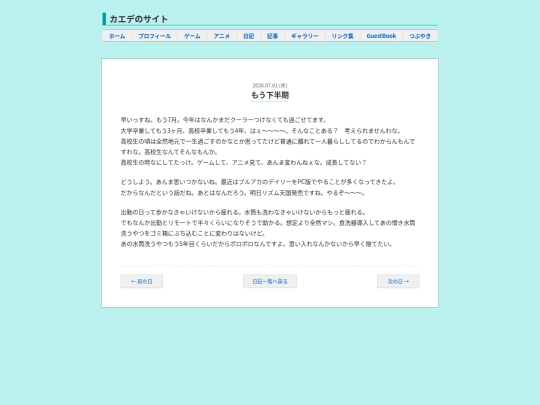
Task: Click the paragraph line starting 早いっすね。もう7月
Action: 224,120
